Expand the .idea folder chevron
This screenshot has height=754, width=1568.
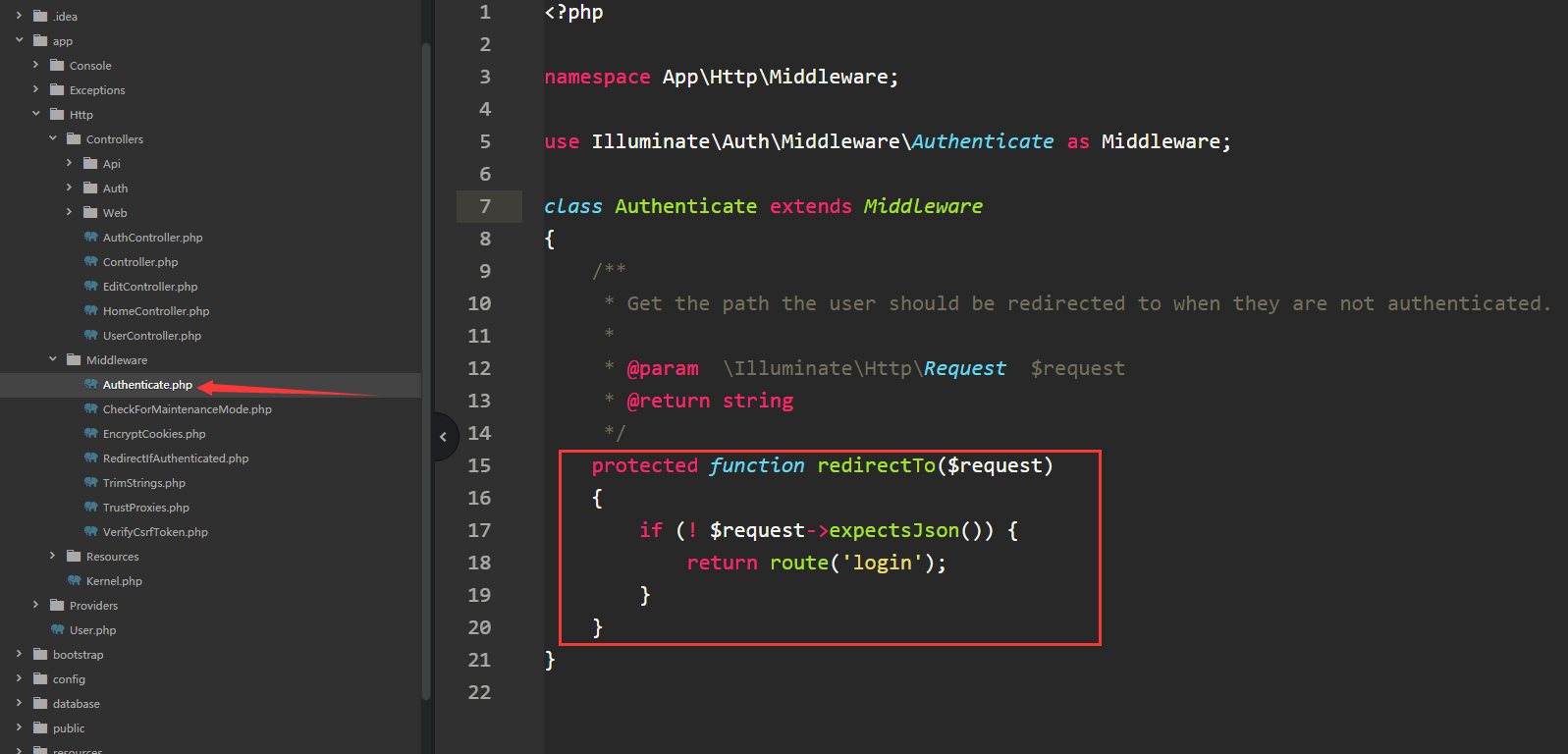click(20, 16)
